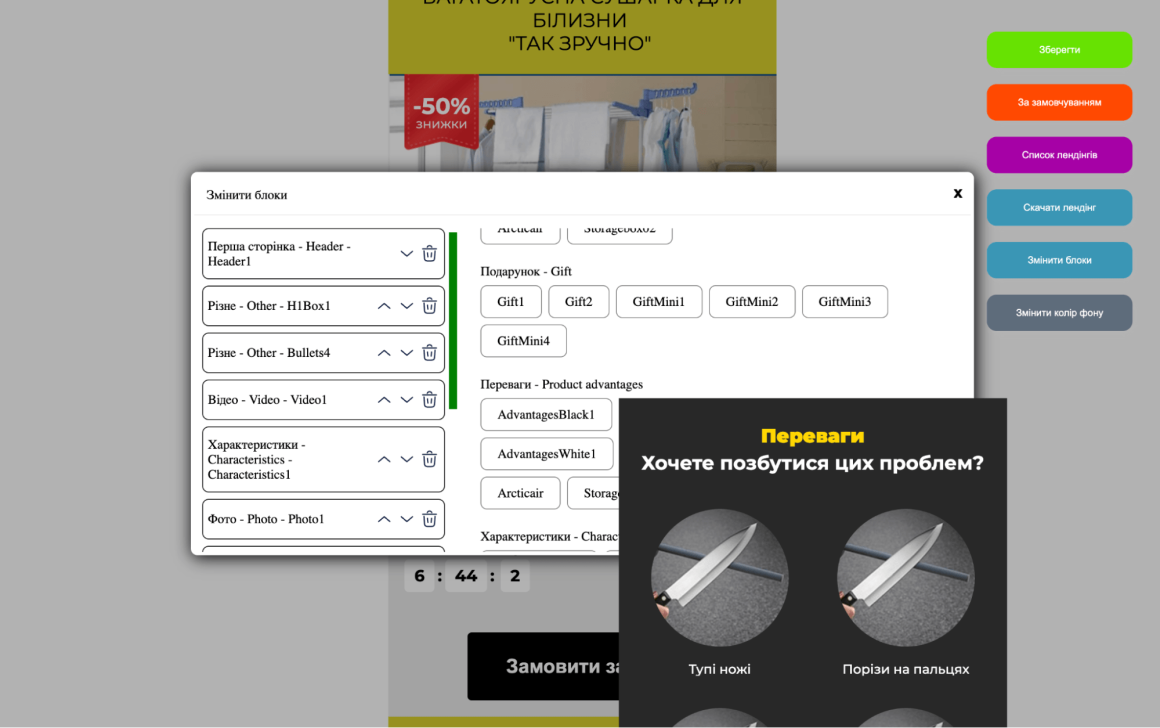1160x728 pixels.
Task: Add the AdvantagesWhite1 block
Action: [547, 454]
